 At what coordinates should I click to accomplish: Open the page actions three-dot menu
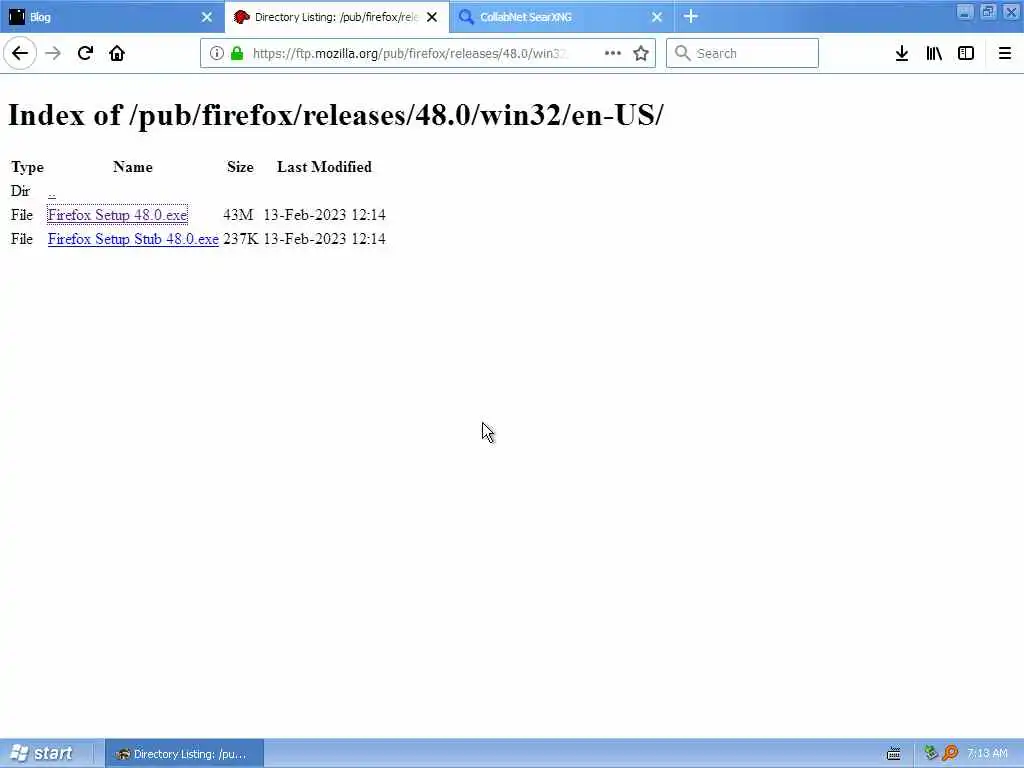tap(613, 53)
